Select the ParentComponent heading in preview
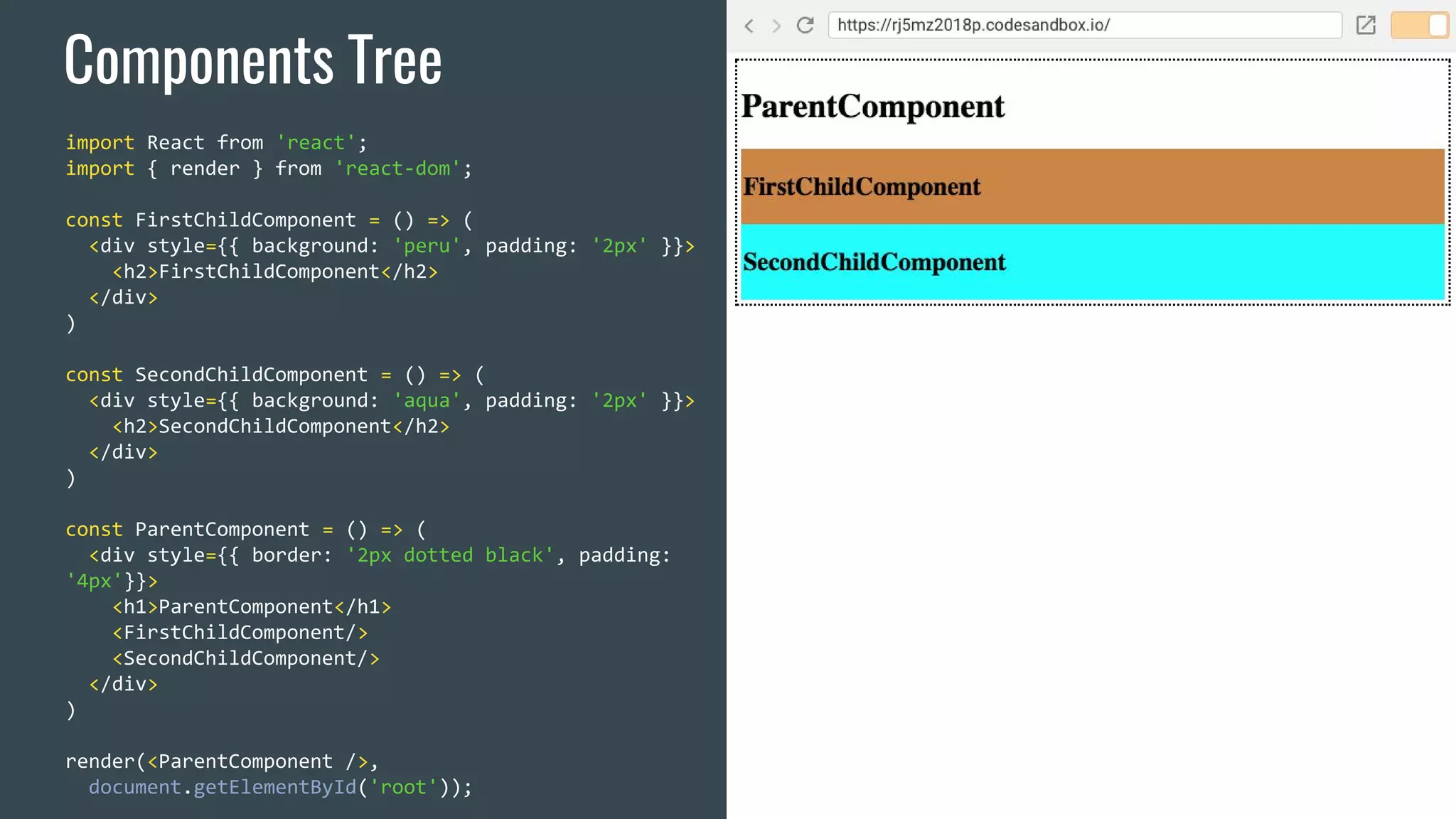The width and height of the screenshot is (1456, 819). pyautogui.click(x=872, y=107)
